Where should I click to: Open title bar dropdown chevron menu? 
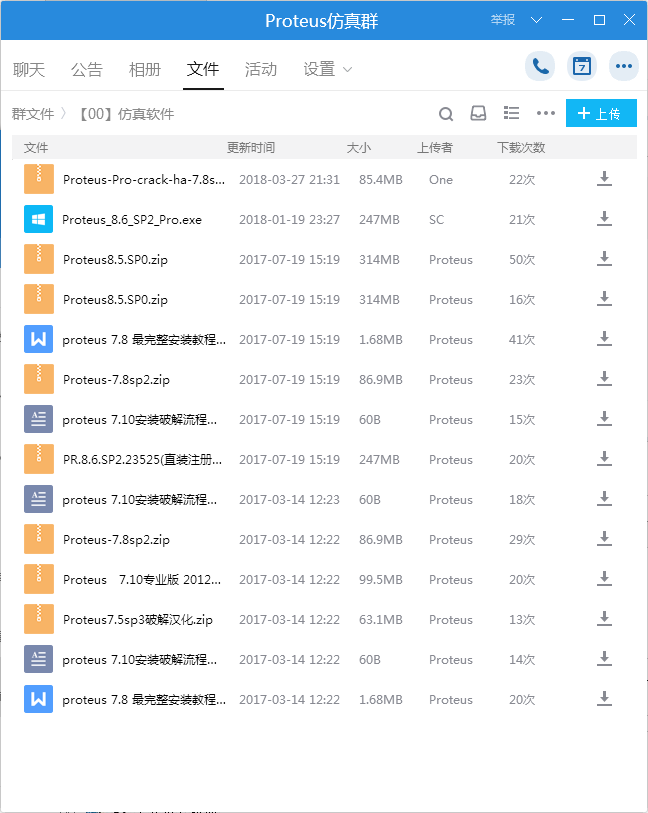tap(537, 20)
